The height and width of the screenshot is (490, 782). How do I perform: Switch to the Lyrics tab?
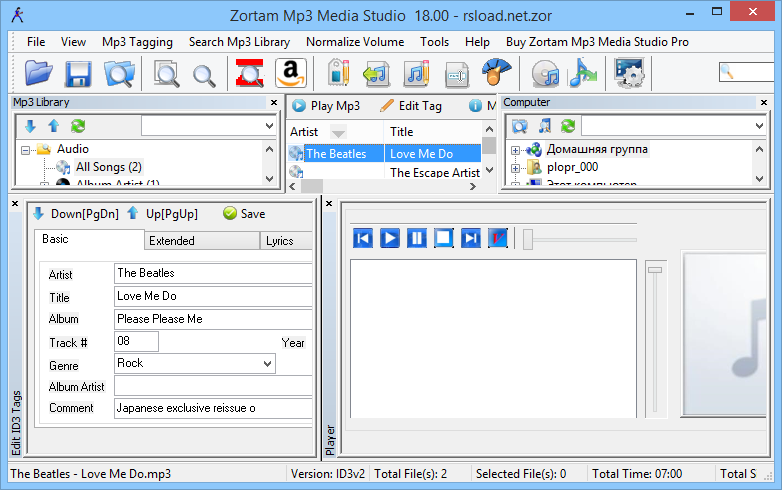pyautogui.click(x=286, y=241)
